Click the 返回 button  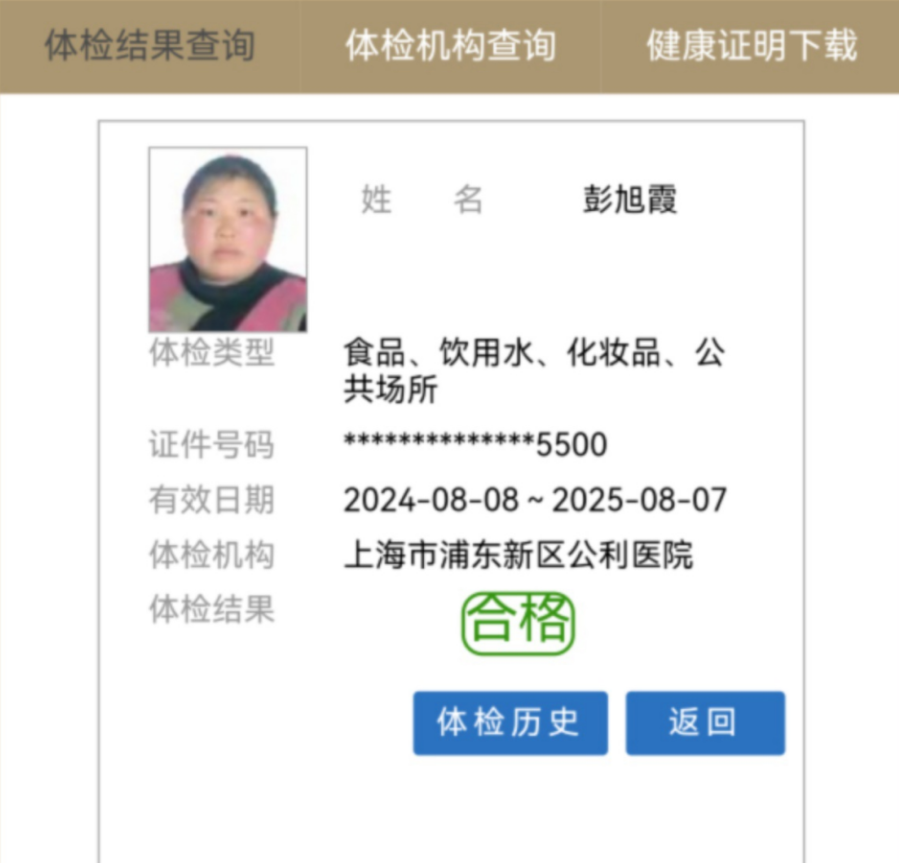[705, 723]
